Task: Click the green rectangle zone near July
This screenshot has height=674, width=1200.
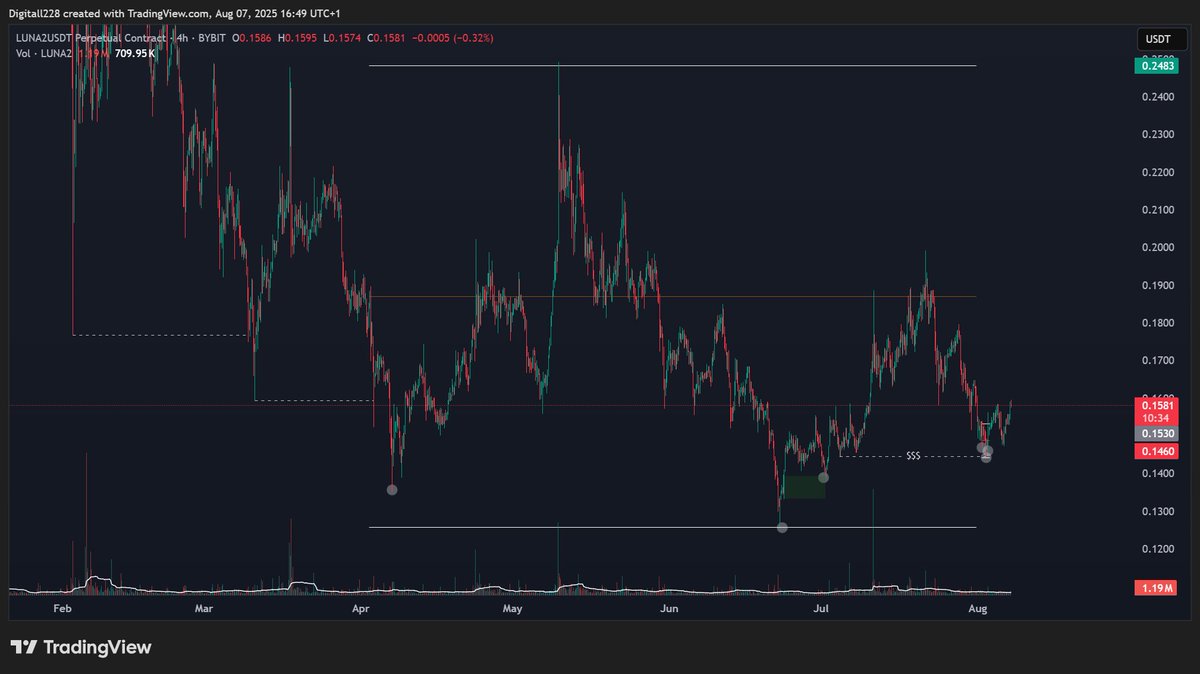Action: click(804, 486)
